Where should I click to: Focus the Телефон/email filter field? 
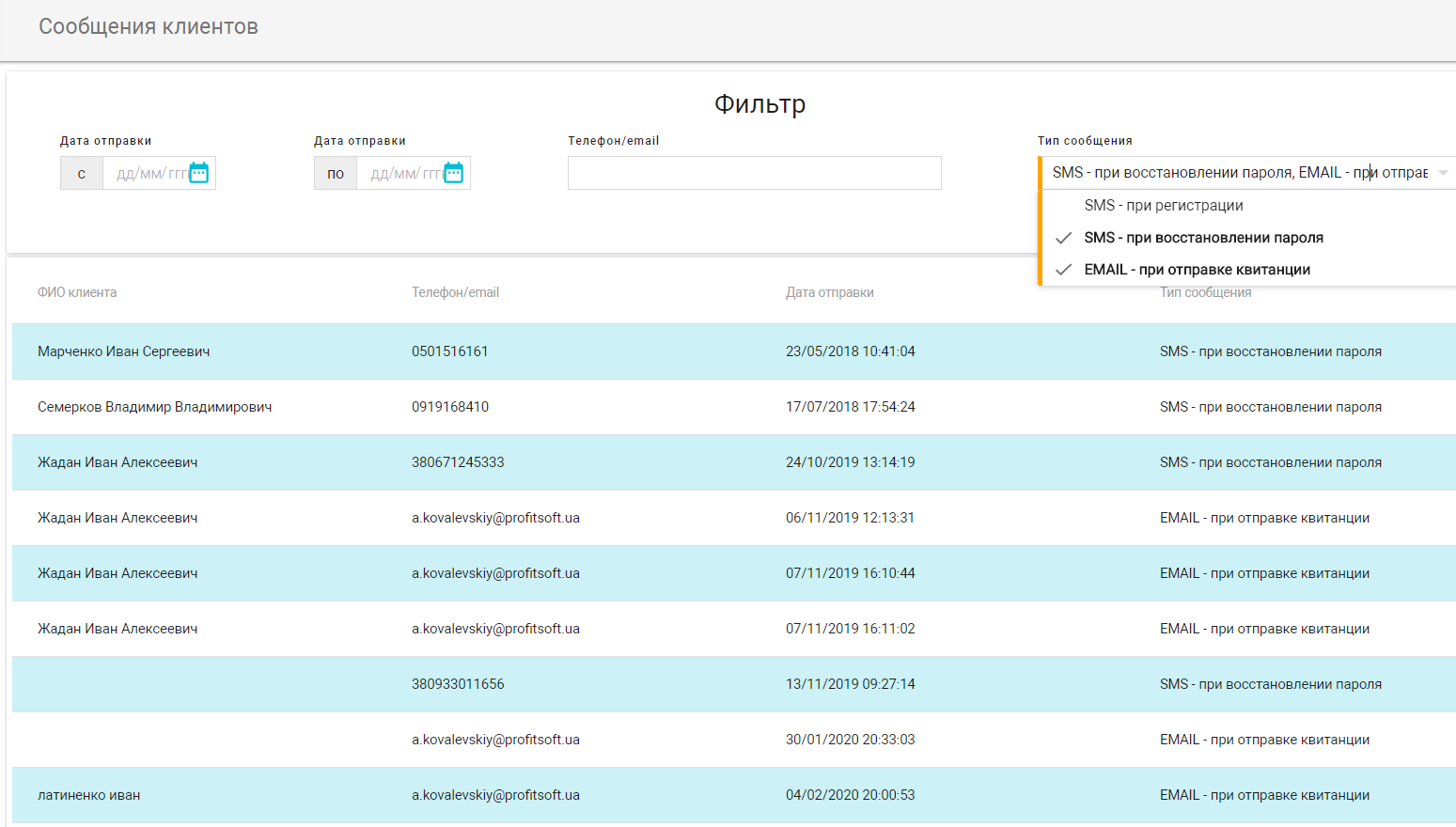click(754, 173)
